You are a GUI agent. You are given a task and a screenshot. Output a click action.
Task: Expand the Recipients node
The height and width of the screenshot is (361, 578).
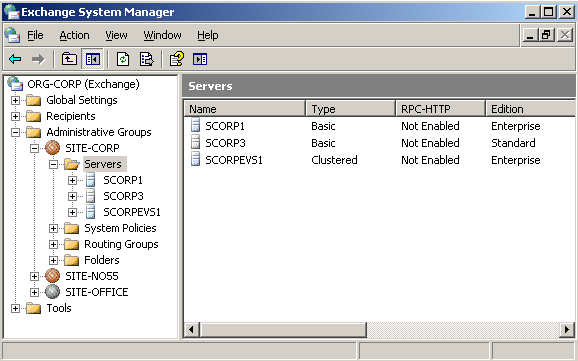pos(15,117)
